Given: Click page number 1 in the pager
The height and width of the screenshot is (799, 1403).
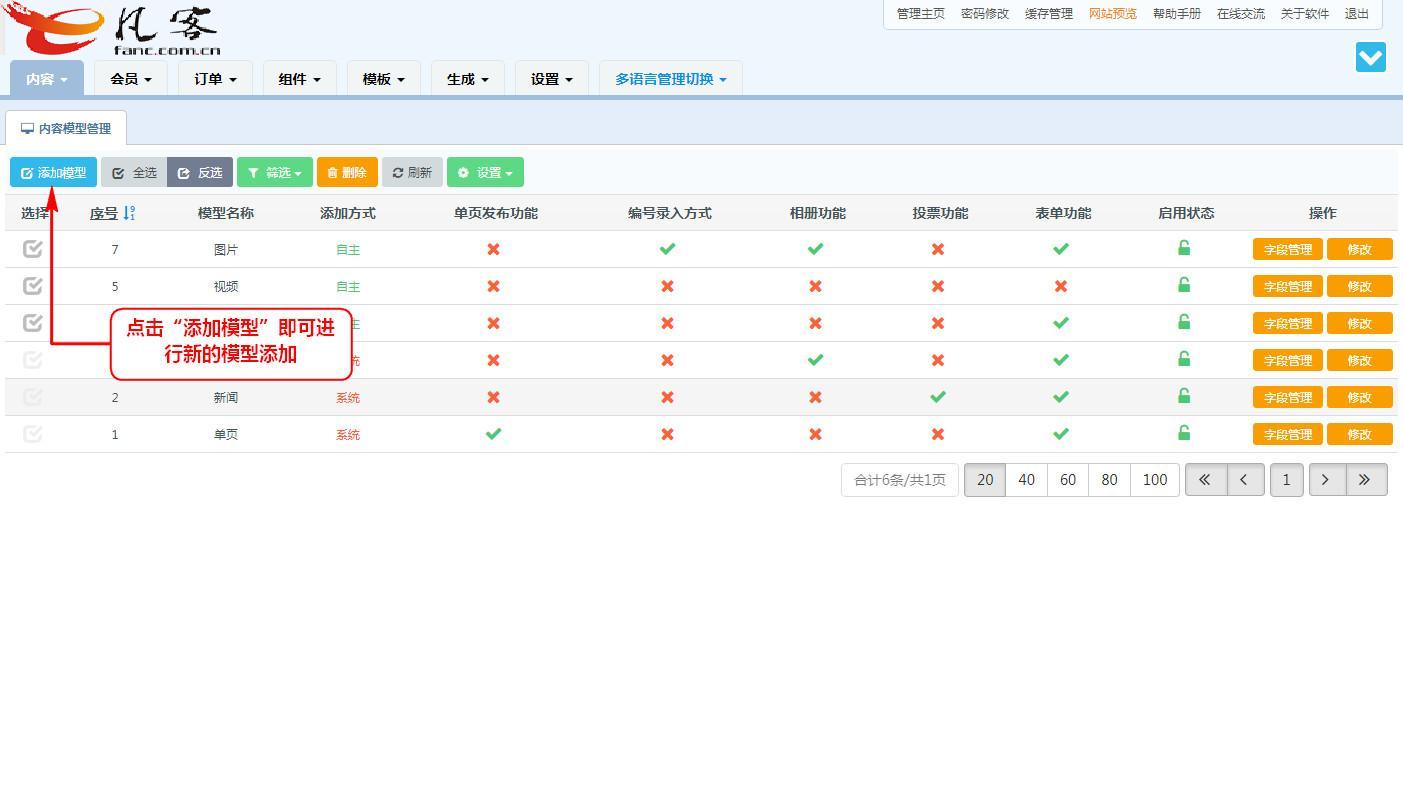Looking at the screenshot, I should tap(1286, 480).
